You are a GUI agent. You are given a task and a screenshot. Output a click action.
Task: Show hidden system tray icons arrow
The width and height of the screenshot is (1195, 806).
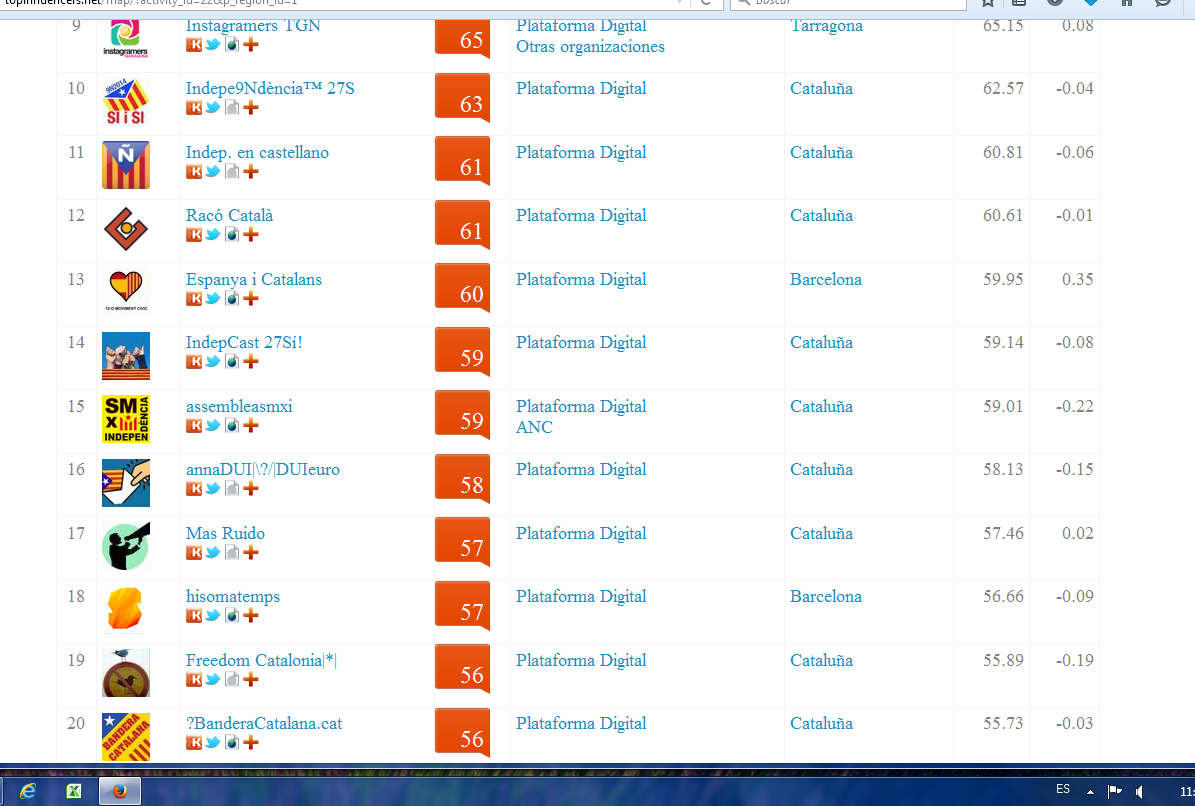[1090, 792]
